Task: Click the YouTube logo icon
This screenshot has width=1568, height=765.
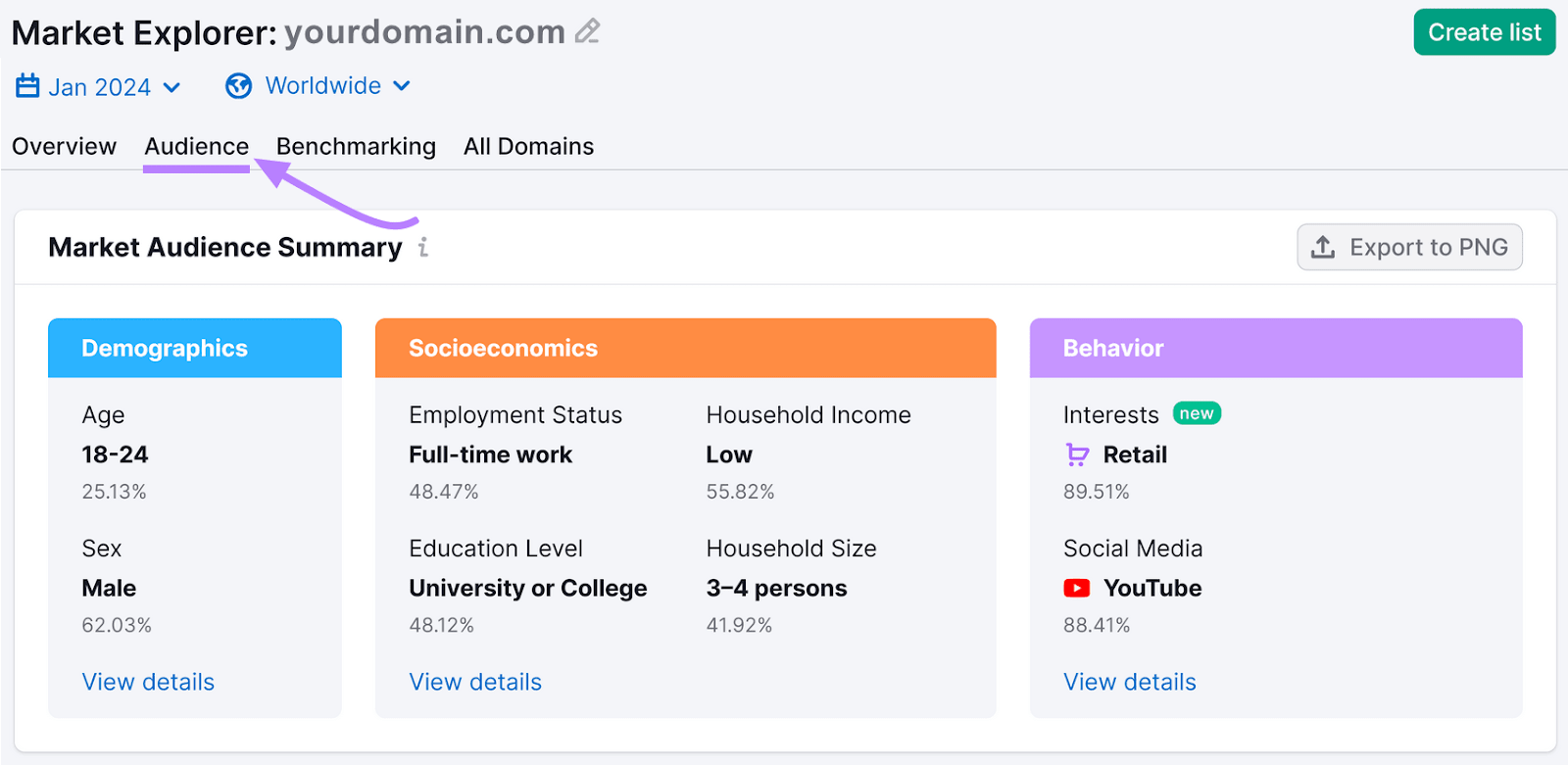Action: [x=1077, y=588]
